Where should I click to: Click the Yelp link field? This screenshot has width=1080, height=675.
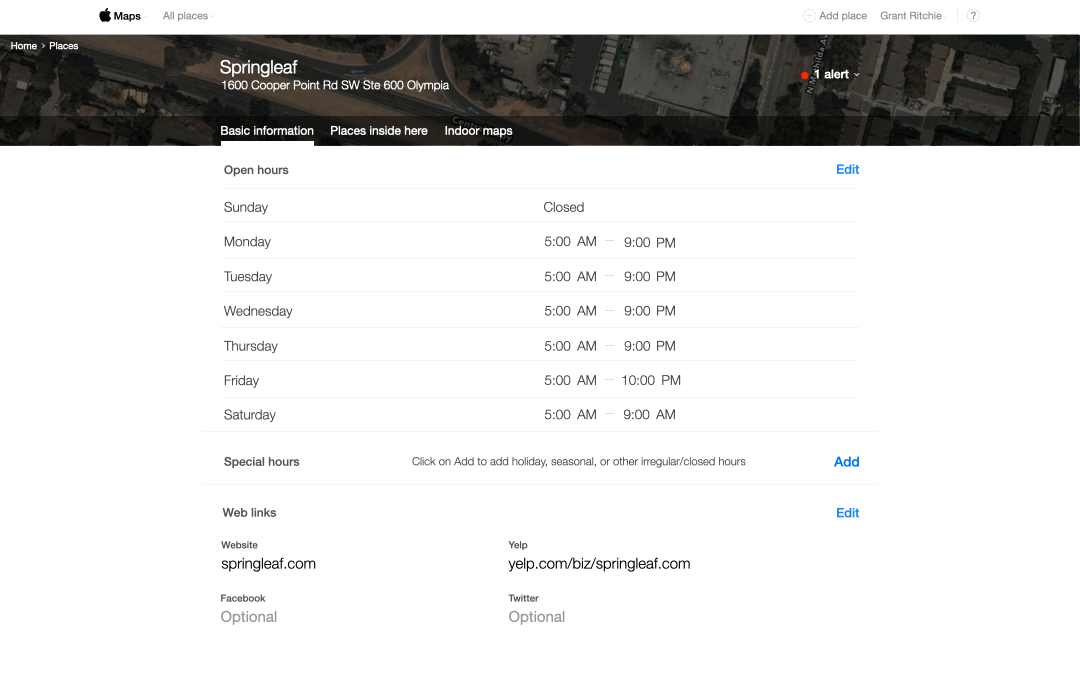coord(599,564)
